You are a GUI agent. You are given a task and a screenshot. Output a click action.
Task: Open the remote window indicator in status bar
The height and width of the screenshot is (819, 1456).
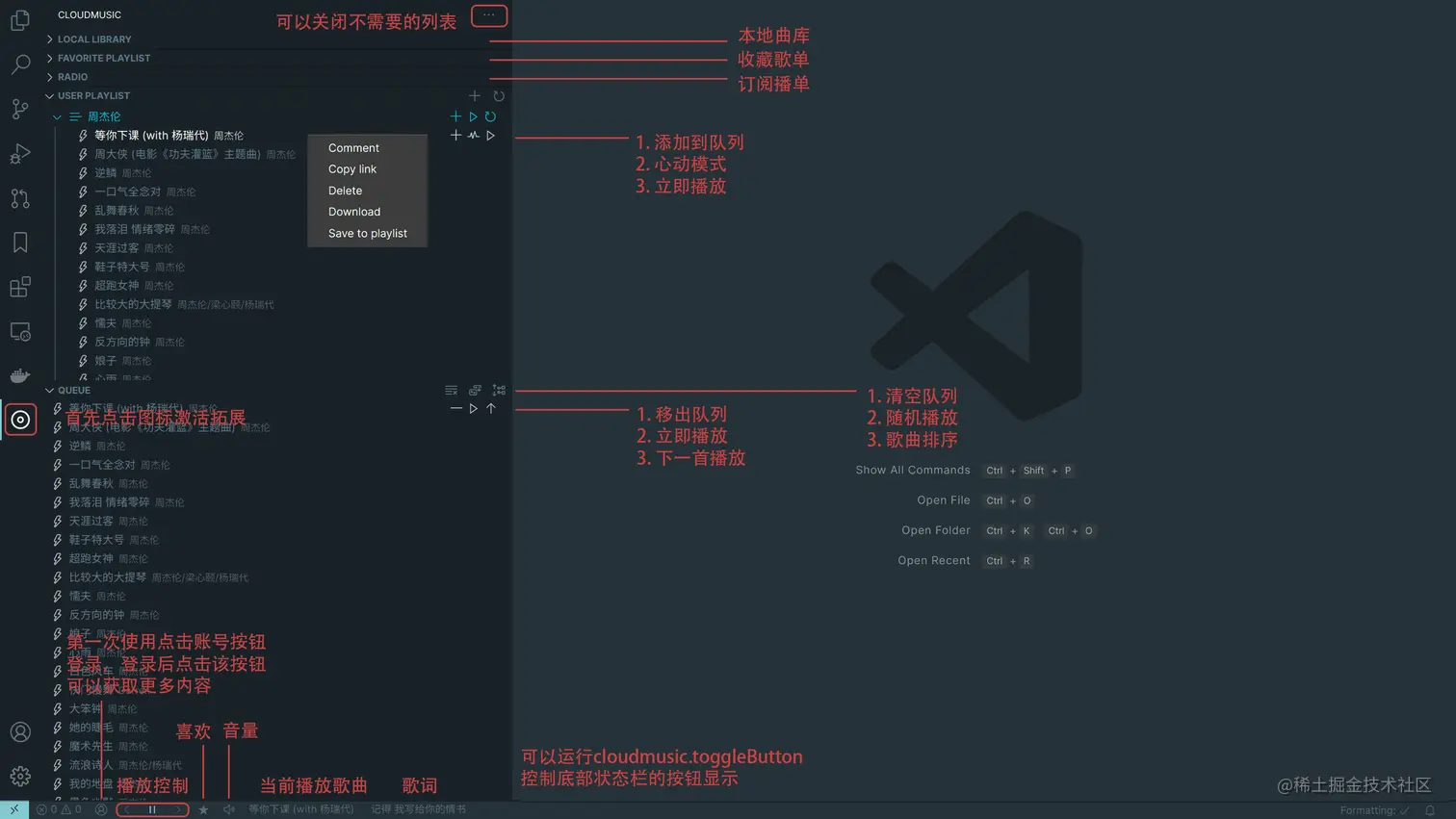pos(14,810)
